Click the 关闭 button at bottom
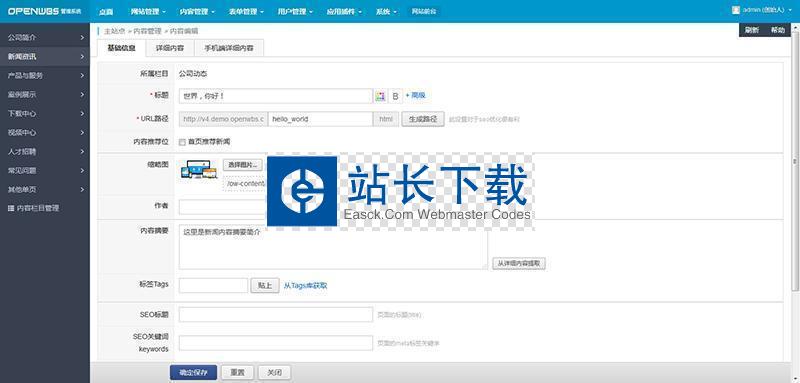The height and width of the screenshot is (383, 800). tap(274, 373)
